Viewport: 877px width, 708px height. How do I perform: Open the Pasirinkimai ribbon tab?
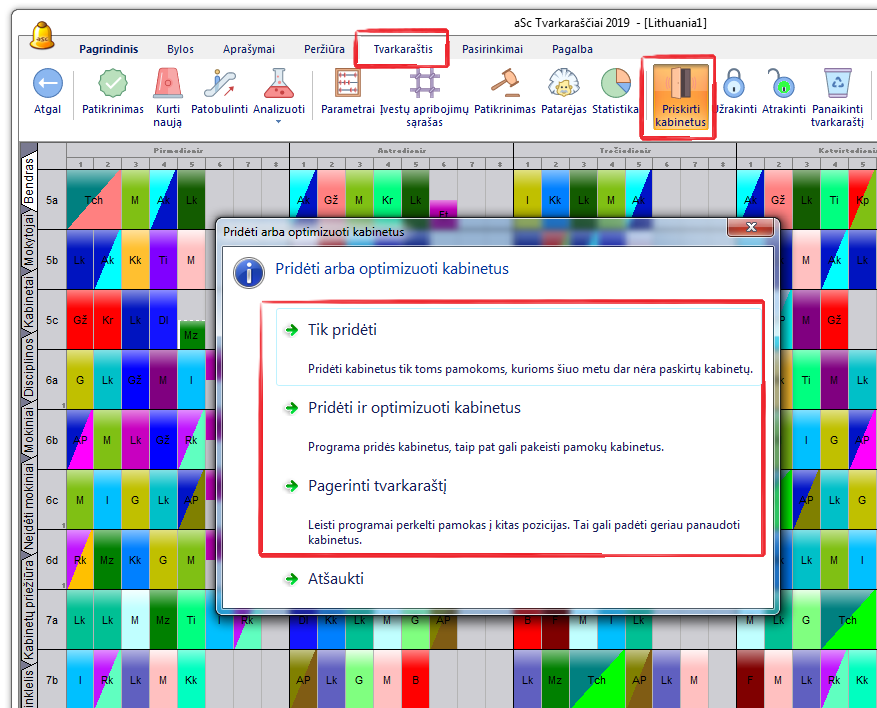[493, 49]
